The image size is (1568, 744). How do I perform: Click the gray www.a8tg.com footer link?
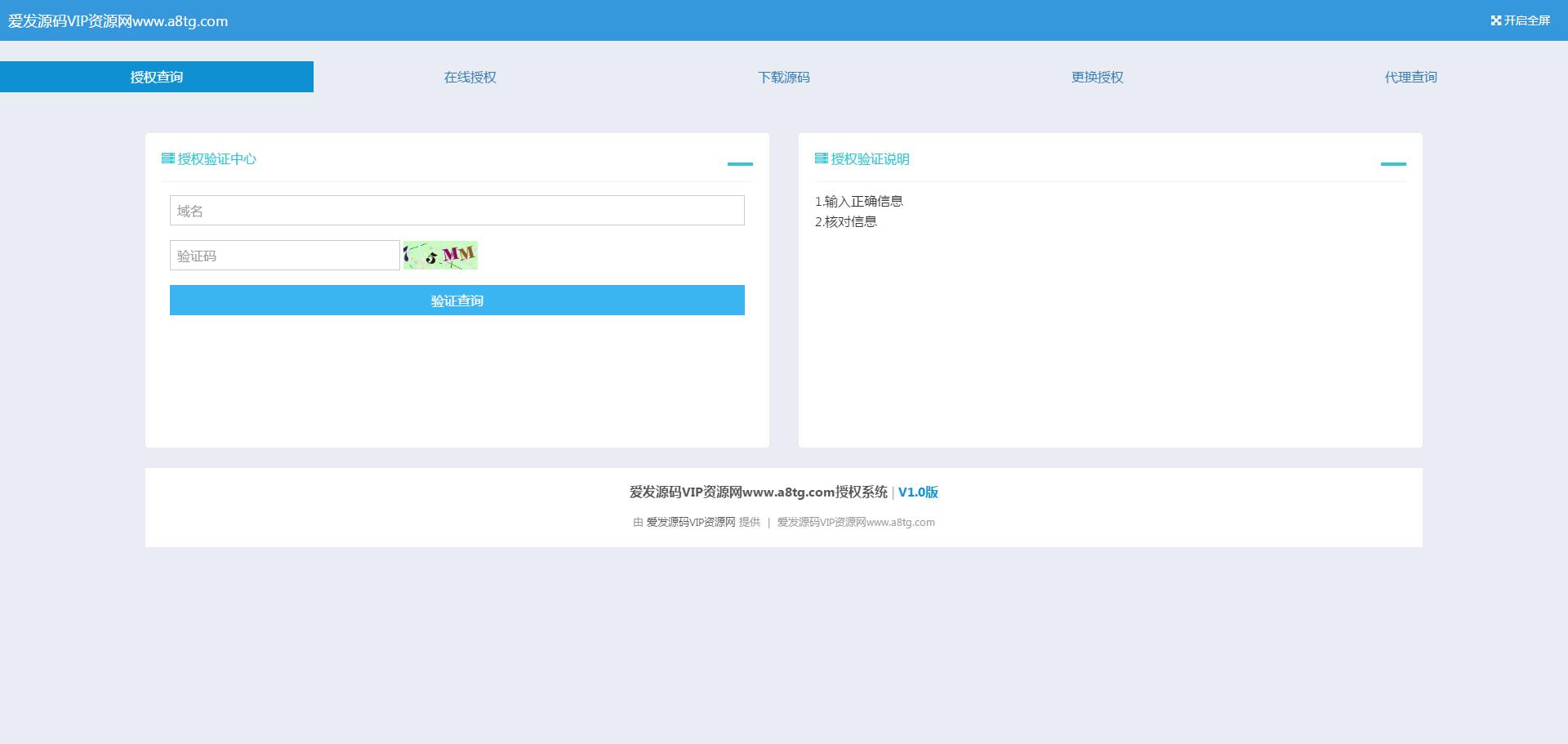[x=856, y=523]
